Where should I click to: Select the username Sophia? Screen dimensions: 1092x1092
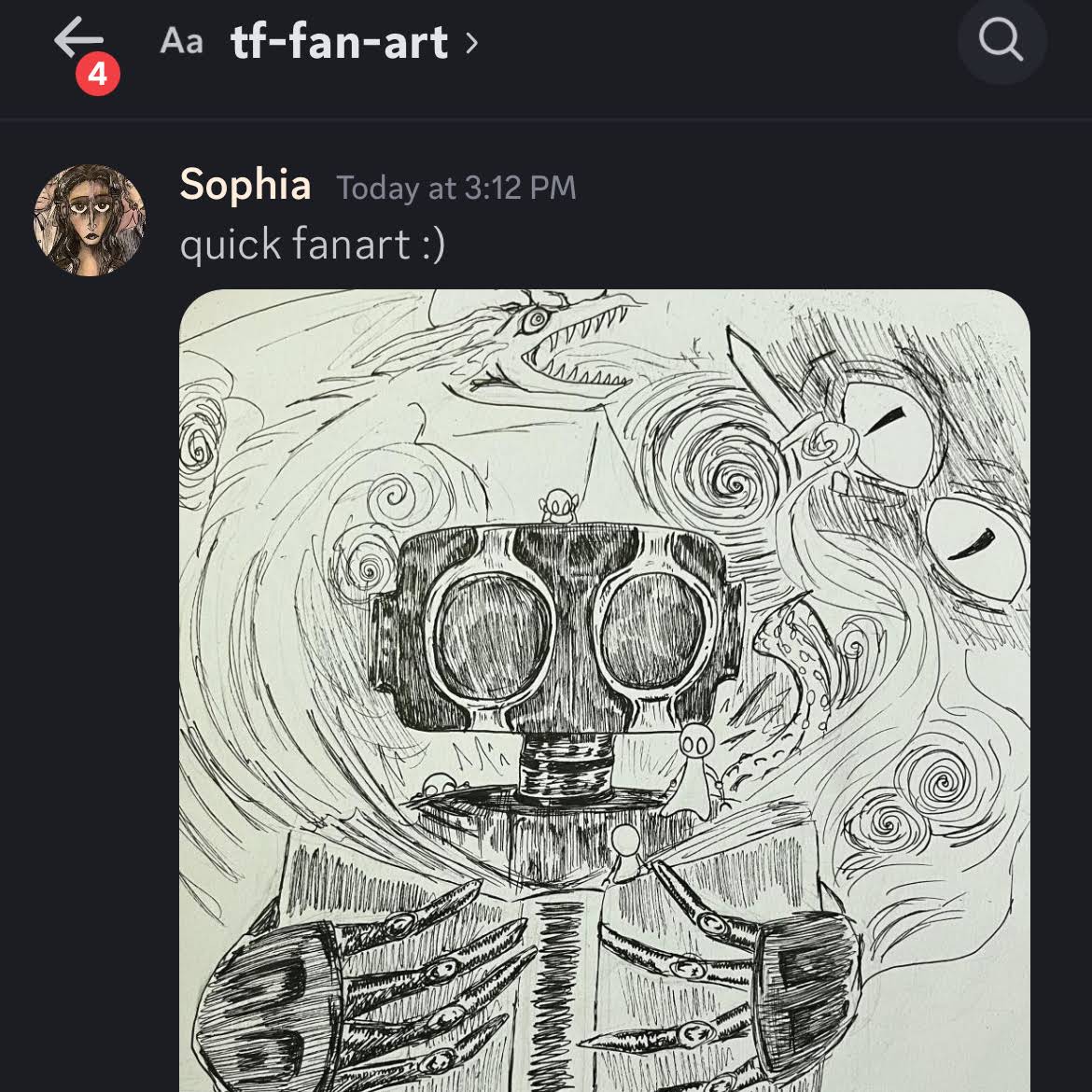click(245, 185)
